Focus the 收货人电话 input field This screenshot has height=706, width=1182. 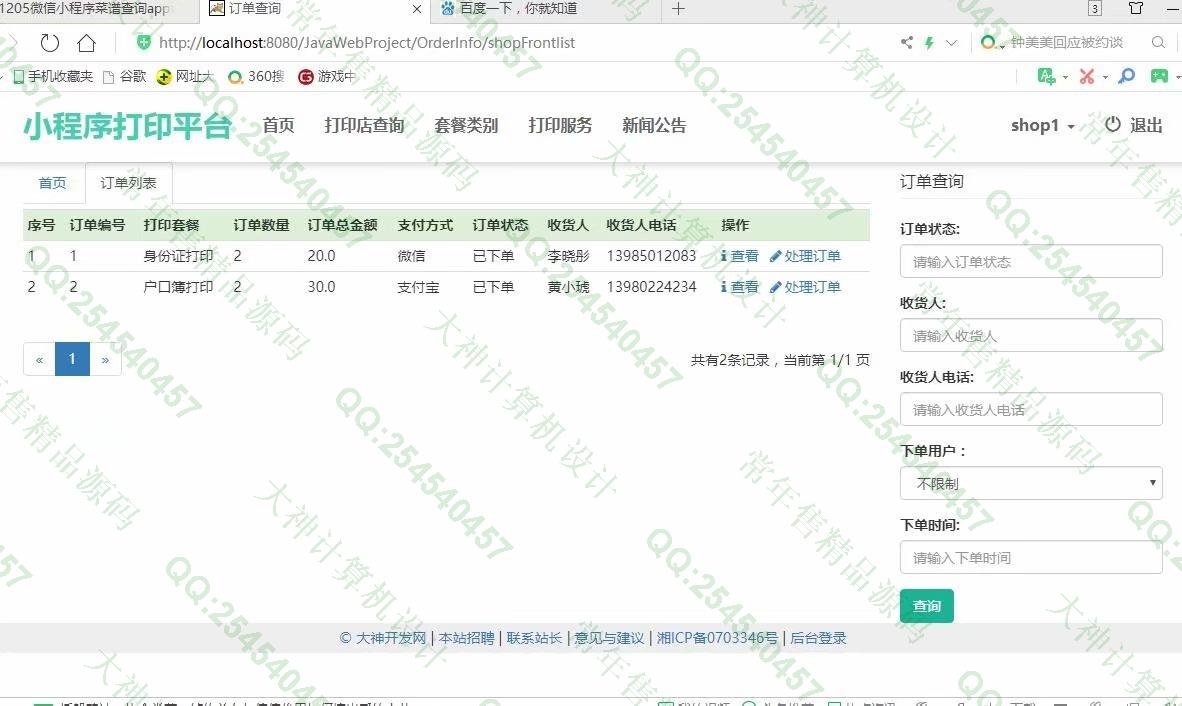(1030, 409)
